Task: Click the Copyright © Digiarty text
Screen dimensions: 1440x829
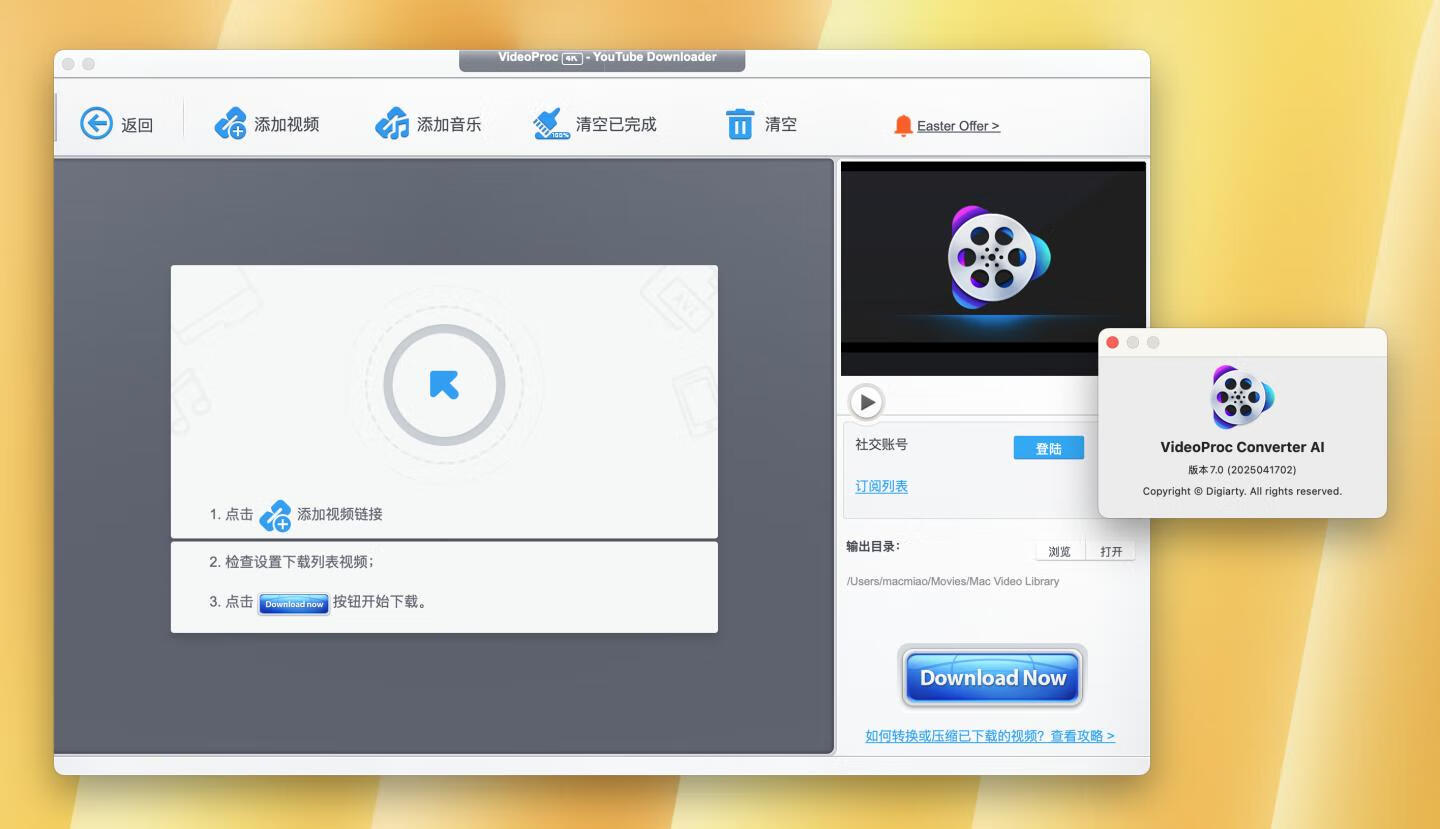Action: point(1242,491)
